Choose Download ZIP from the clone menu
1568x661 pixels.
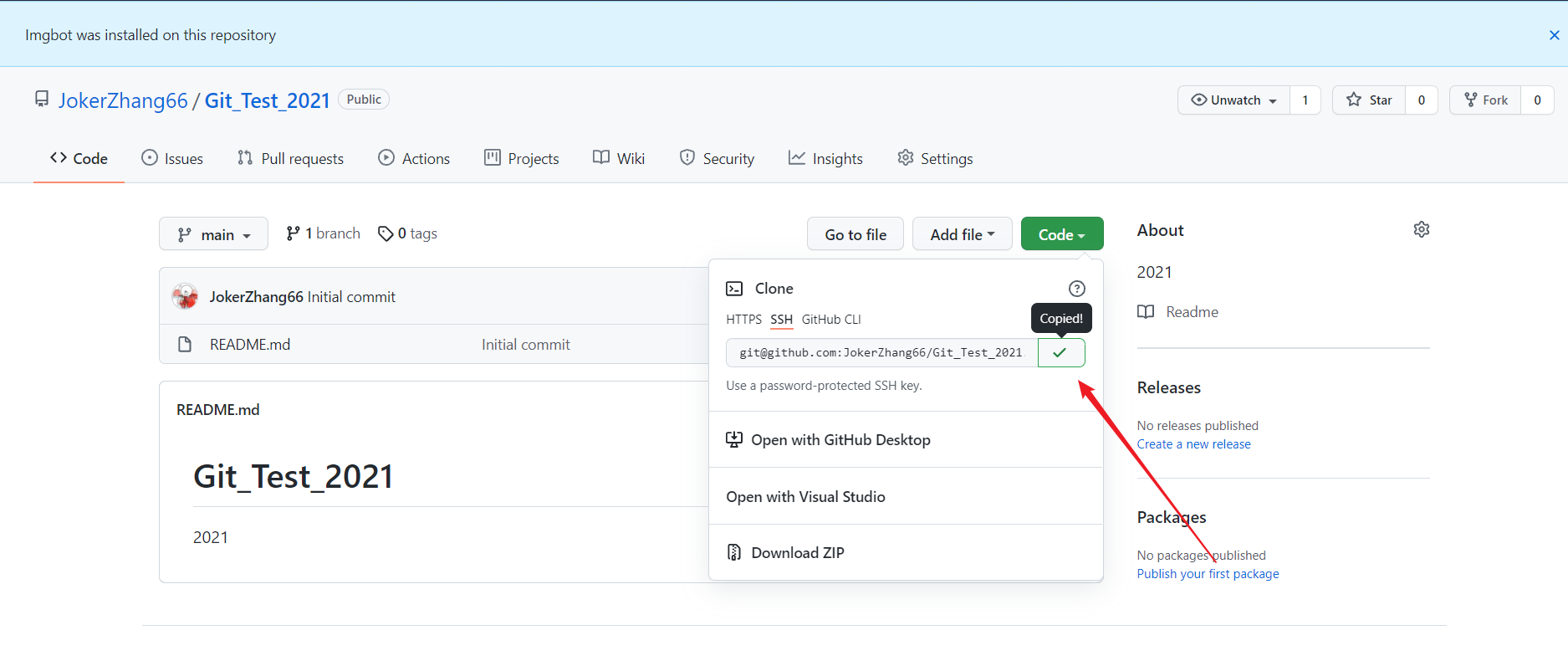tap(797, 553)
